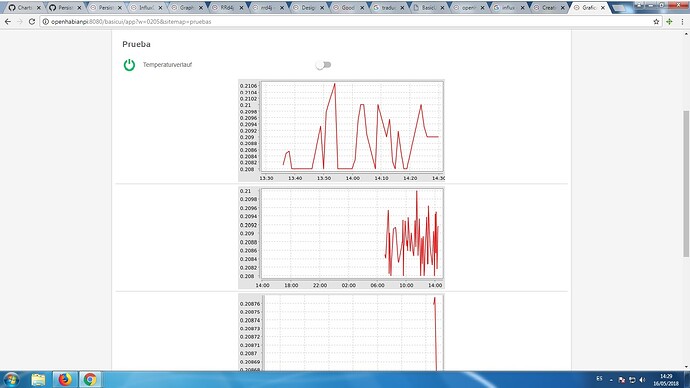Image resolution: width=690 pixels, height=388 pixels.
Task: View site information icon in address bar
Action: (x=45, y=22)
